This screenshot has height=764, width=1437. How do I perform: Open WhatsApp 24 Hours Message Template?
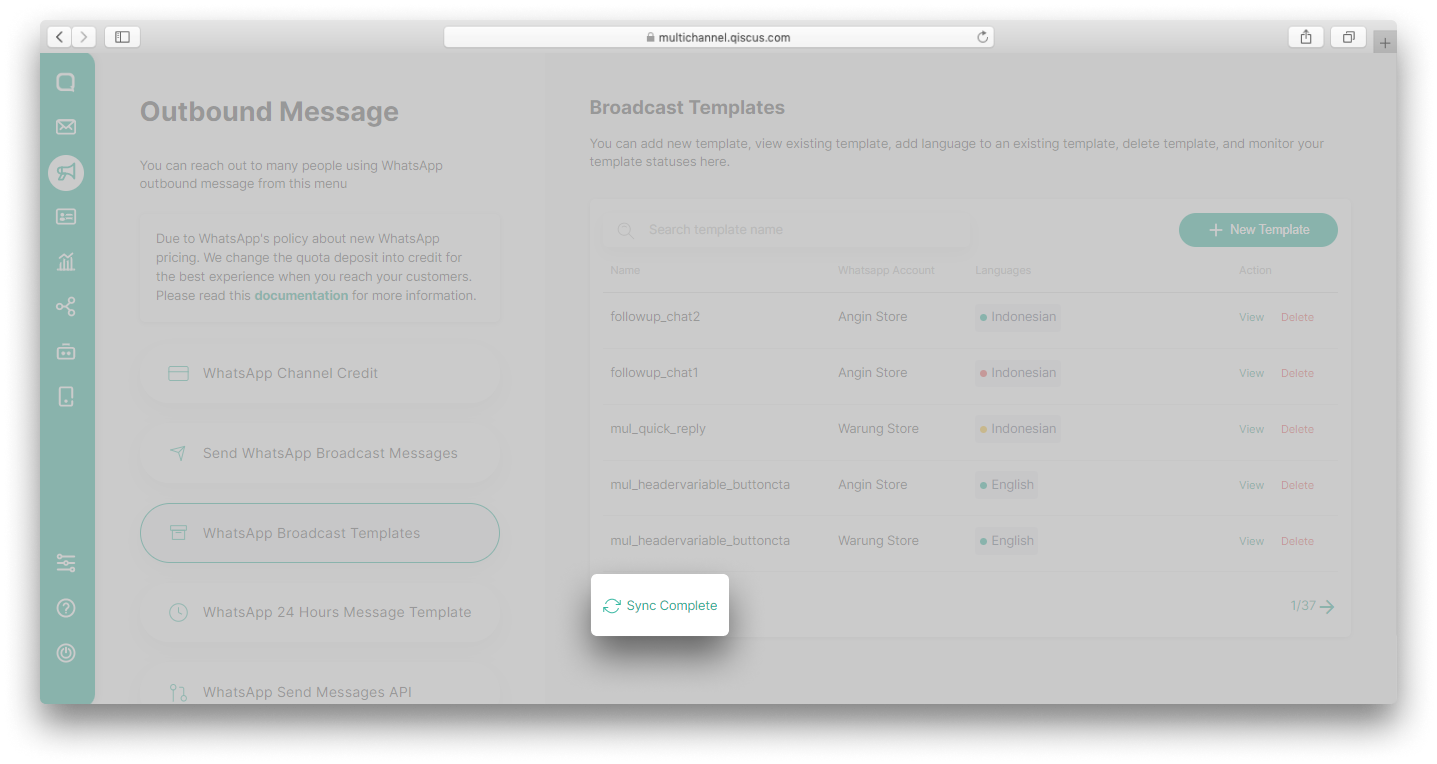click(x=320, y=612)
